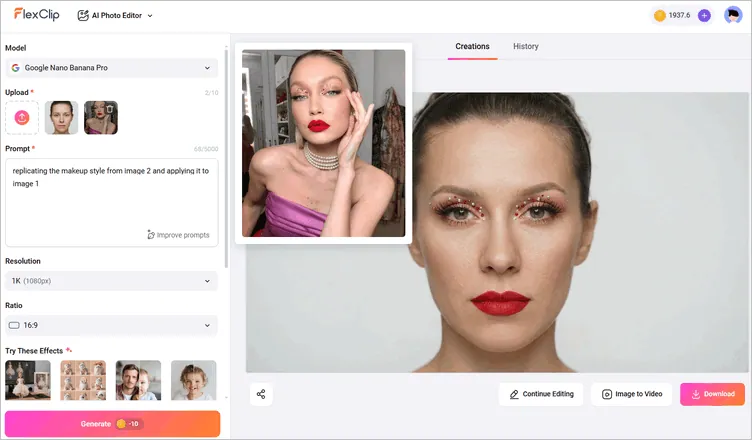
Task: Expand the Google Nano Banana Pro model dropdown
Action: pos(111,68)
